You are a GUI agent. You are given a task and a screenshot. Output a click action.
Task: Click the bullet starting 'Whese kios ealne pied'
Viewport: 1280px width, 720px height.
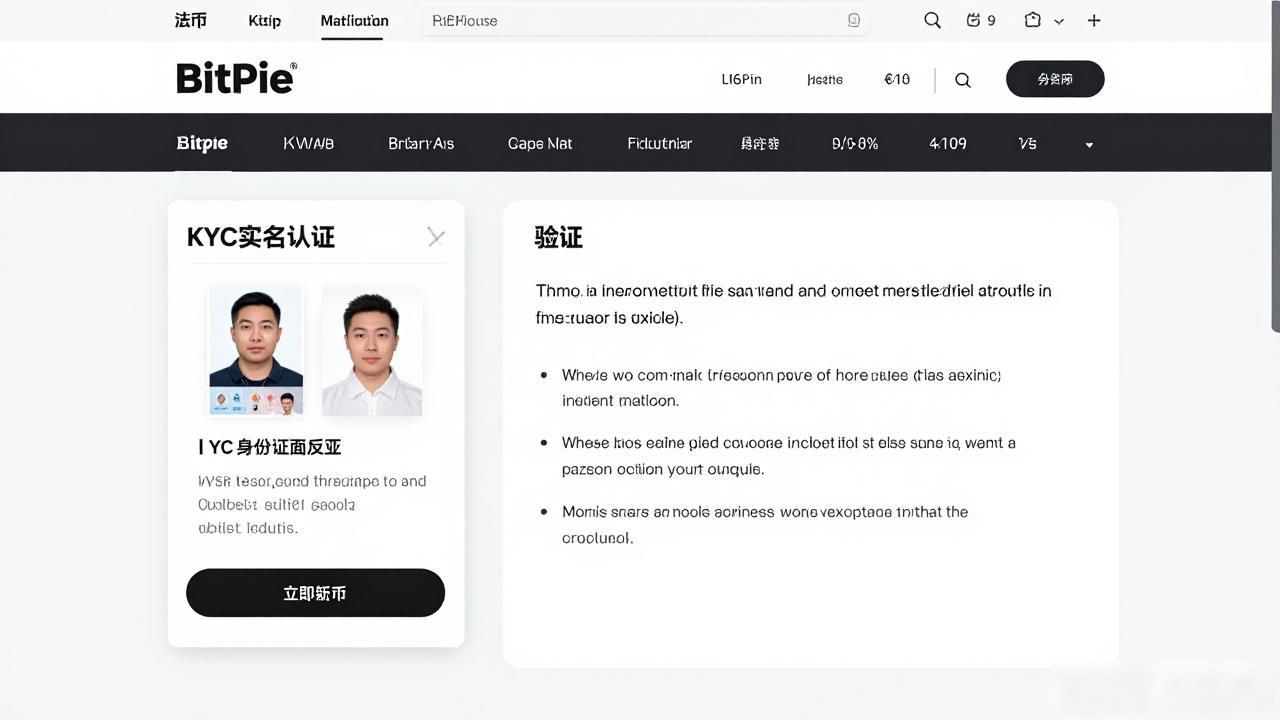[x=789, y=455]
